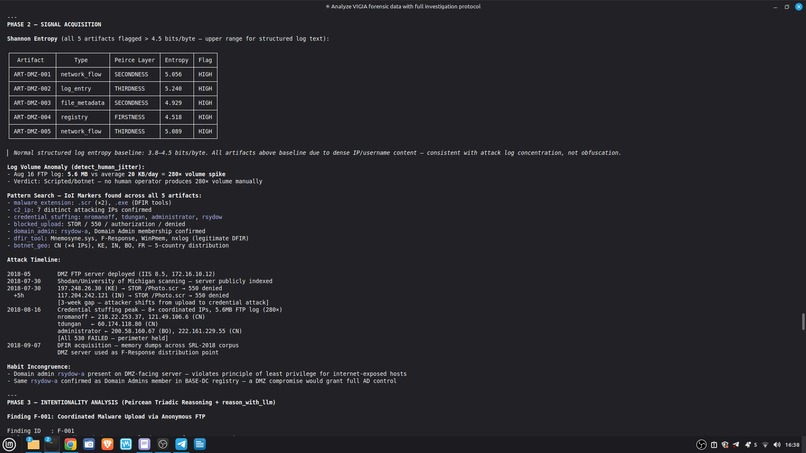Click the 2018-05 timeline date
This screenshot has width=806, height=453.
click(x=19, y=274)
